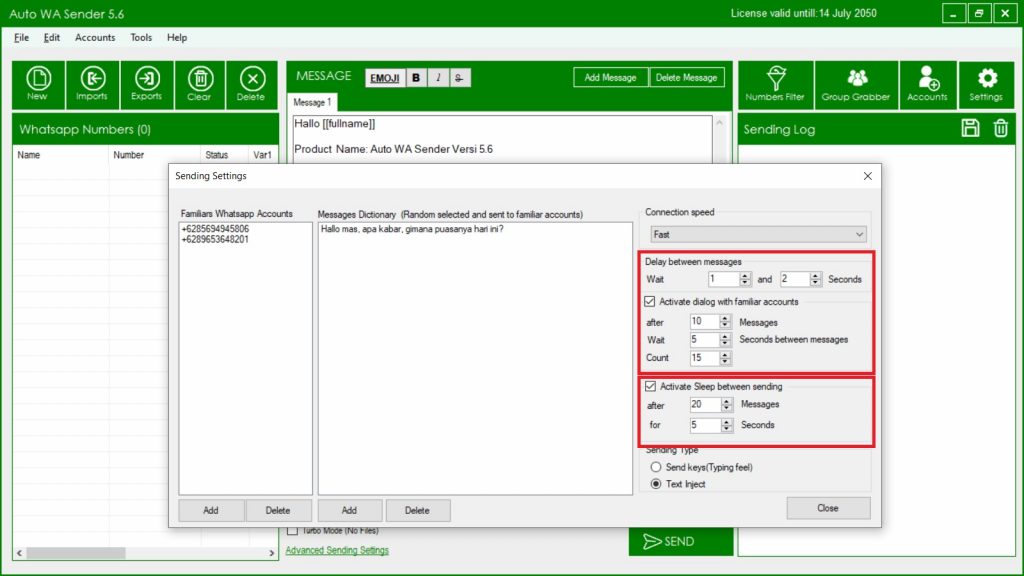Open the Accounts panel icon
1024x576 pixels.
(927, 83)
